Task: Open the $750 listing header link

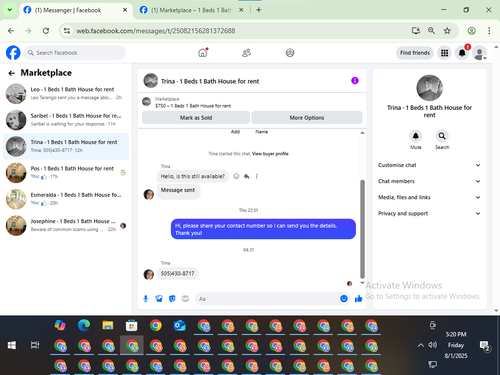Action: tap(193, 106)
